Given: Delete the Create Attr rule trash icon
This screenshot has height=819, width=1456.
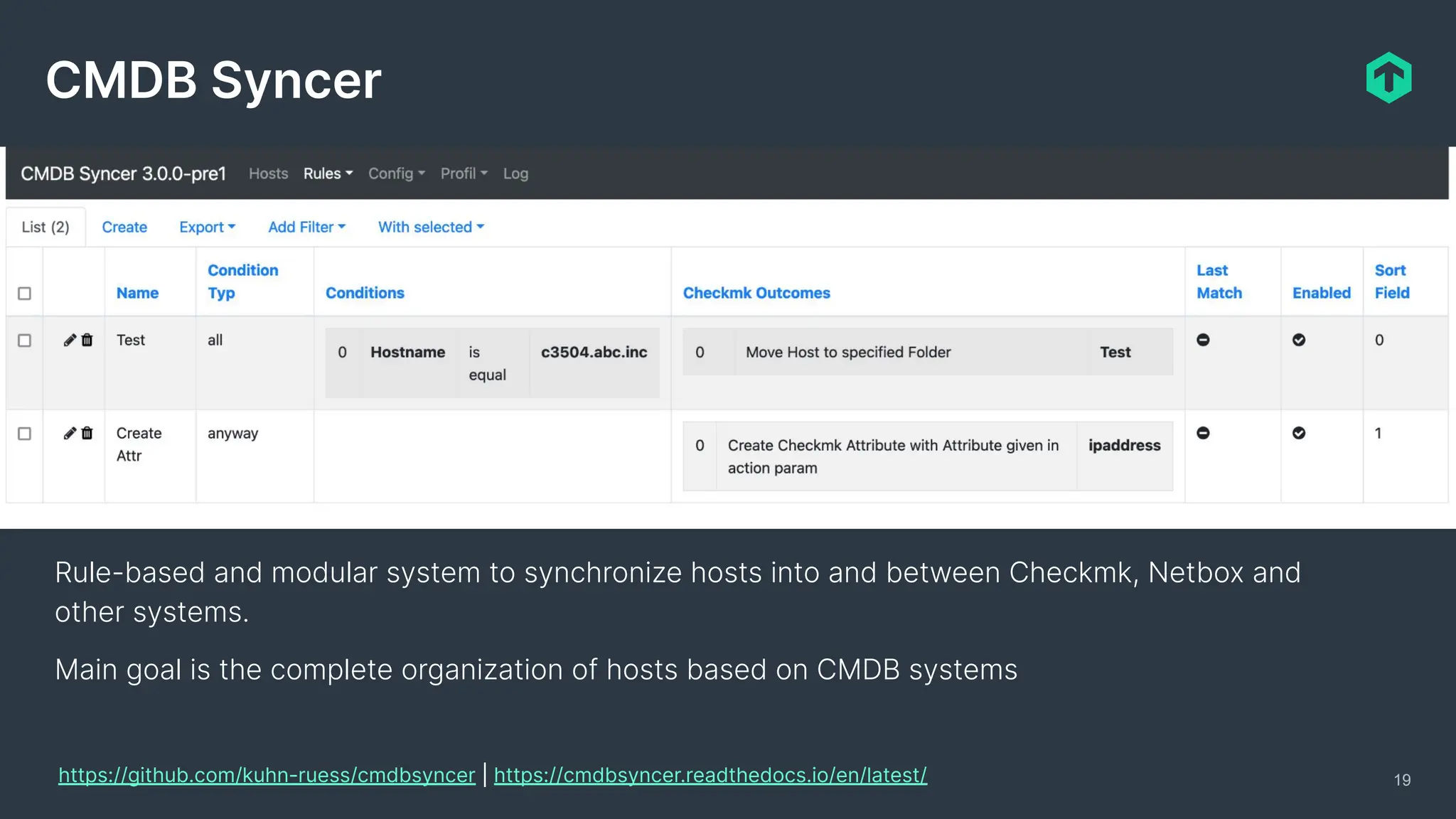Looking at the screenshot, I should 87,433.
